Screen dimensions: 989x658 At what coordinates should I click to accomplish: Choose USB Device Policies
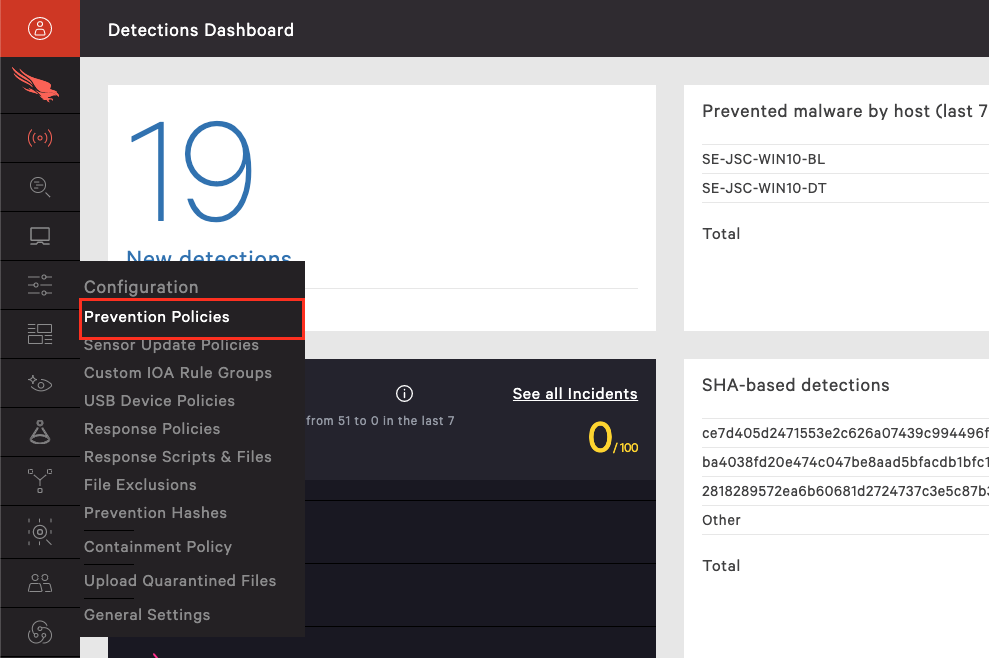(160, 401)
